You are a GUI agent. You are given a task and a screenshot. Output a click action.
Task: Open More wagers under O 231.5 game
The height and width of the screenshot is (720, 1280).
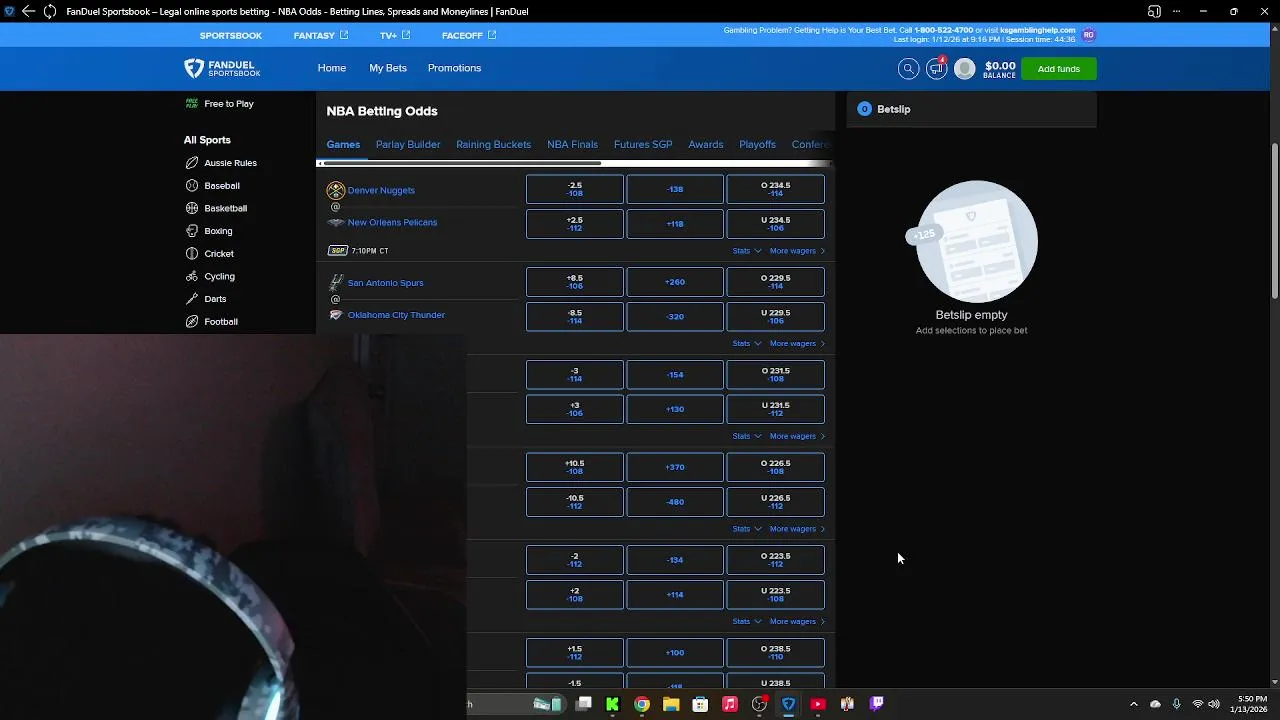(798, 436)
